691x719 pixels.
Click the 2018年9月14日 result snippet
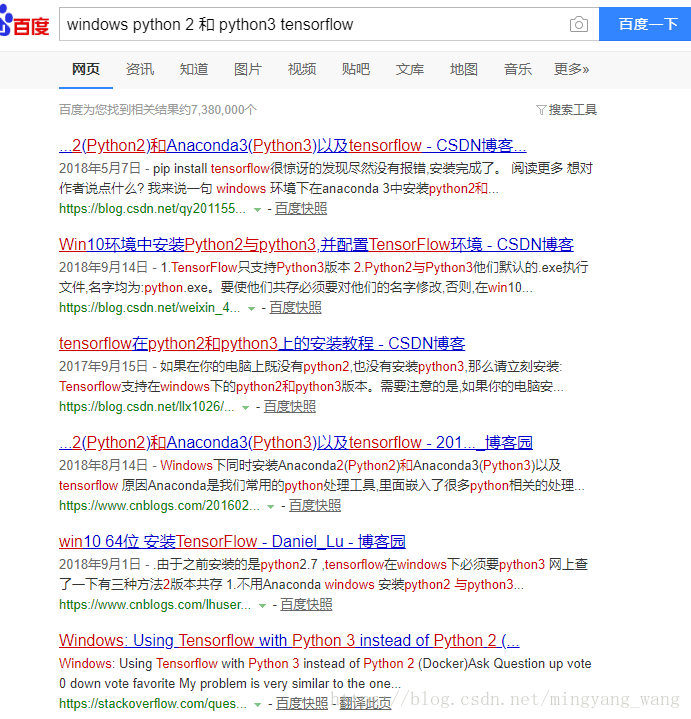point(324,277)
